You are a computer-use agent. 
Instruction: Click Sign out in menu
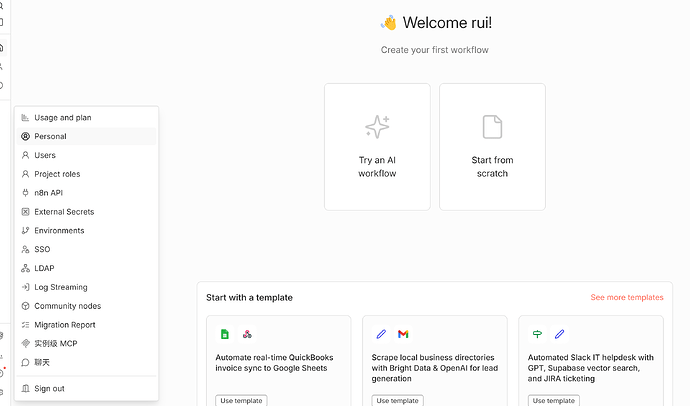click(x=86, y=388)
